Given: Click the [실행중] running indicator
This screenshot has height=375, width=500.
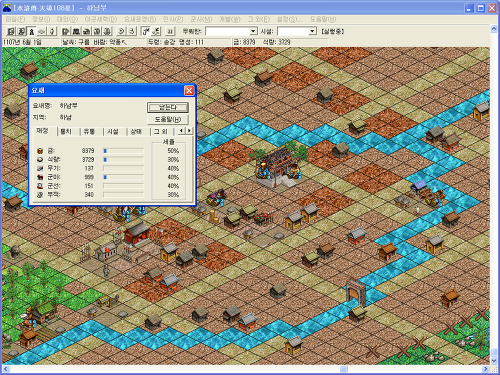Looking at the screenshot, I should click(x=332, y=31).
